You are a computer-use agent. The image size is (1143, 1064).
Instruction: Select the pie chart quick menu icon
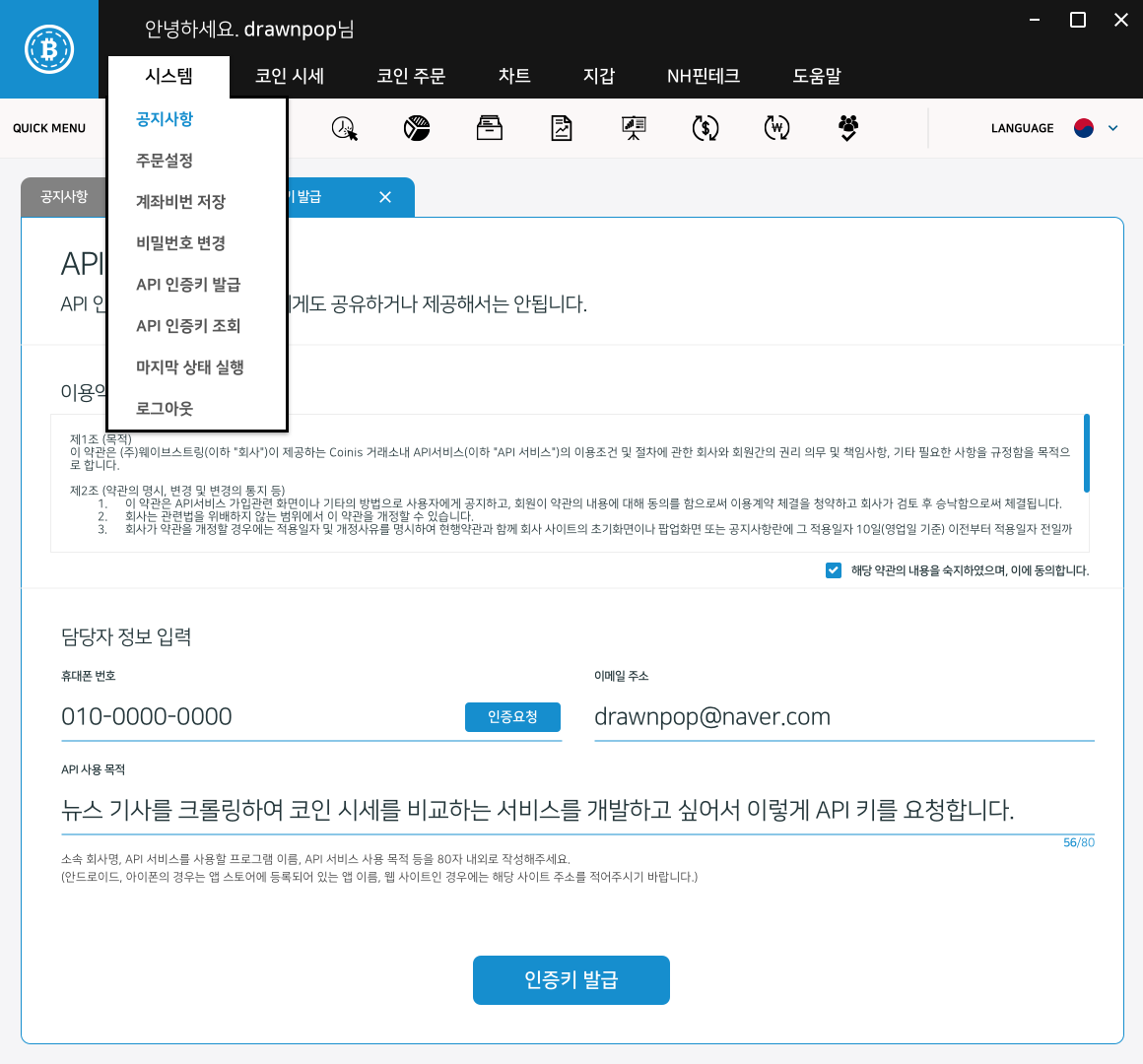pos(417,127)
